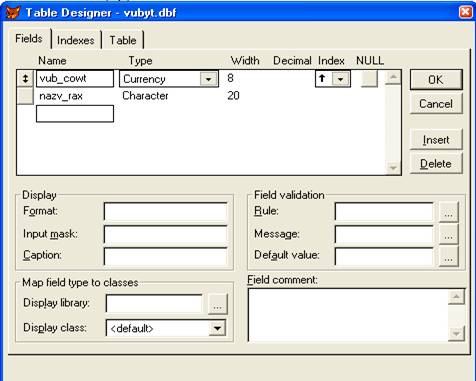Image resolution: width=476 pixels, height=381 pixels.
Task: Toggle the NULL button for vub_cowt
Action: [369, 79]
